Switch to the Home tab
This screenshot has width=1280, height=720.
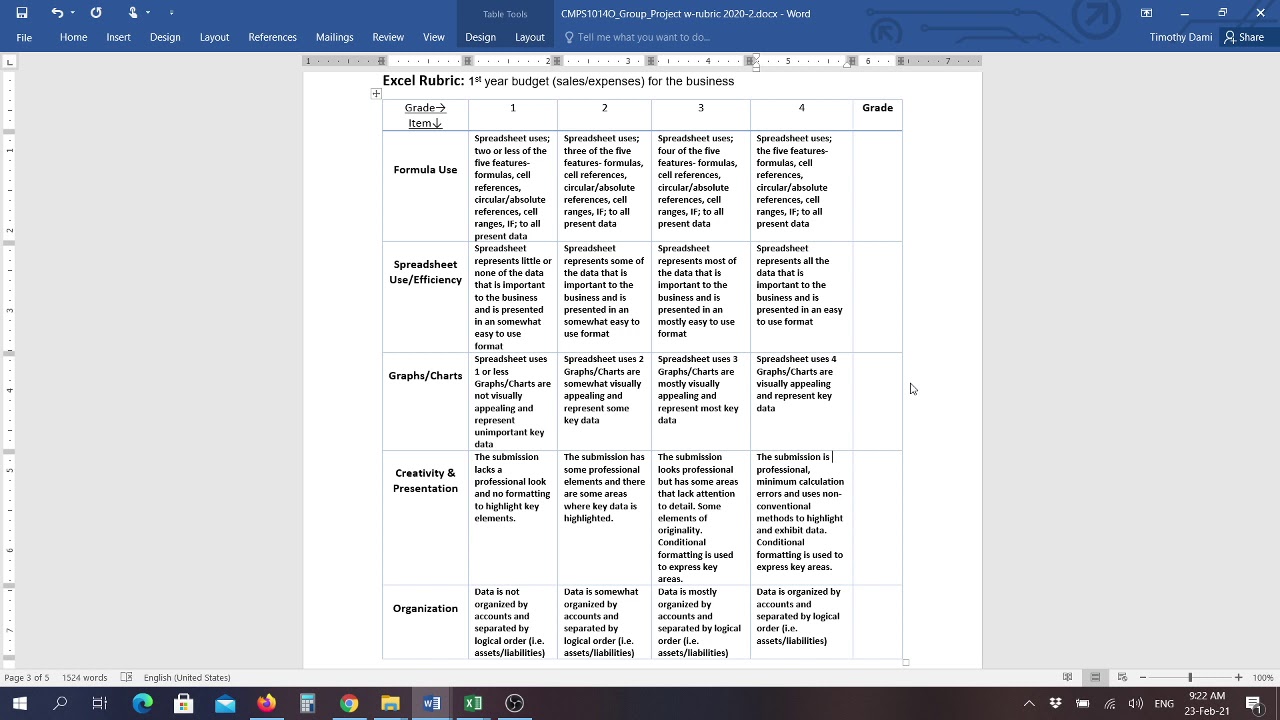pos(73,37)
